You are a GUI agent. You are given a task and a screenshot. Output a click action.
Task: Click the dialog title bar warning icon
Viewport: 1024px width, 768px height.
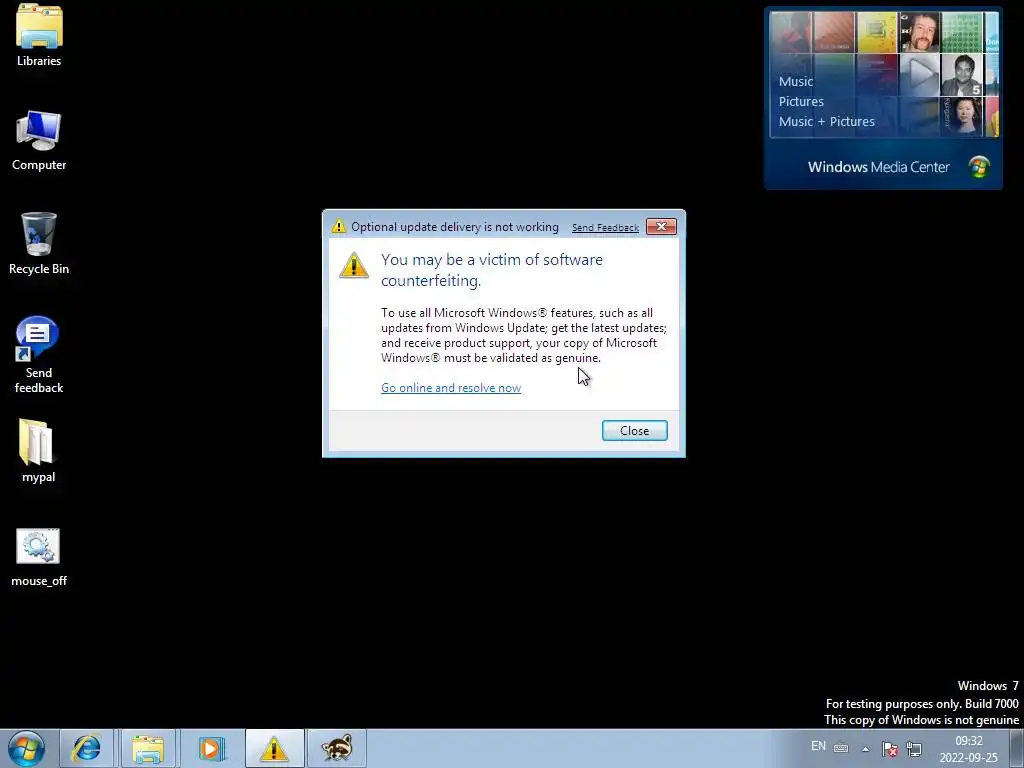(338, 226)
